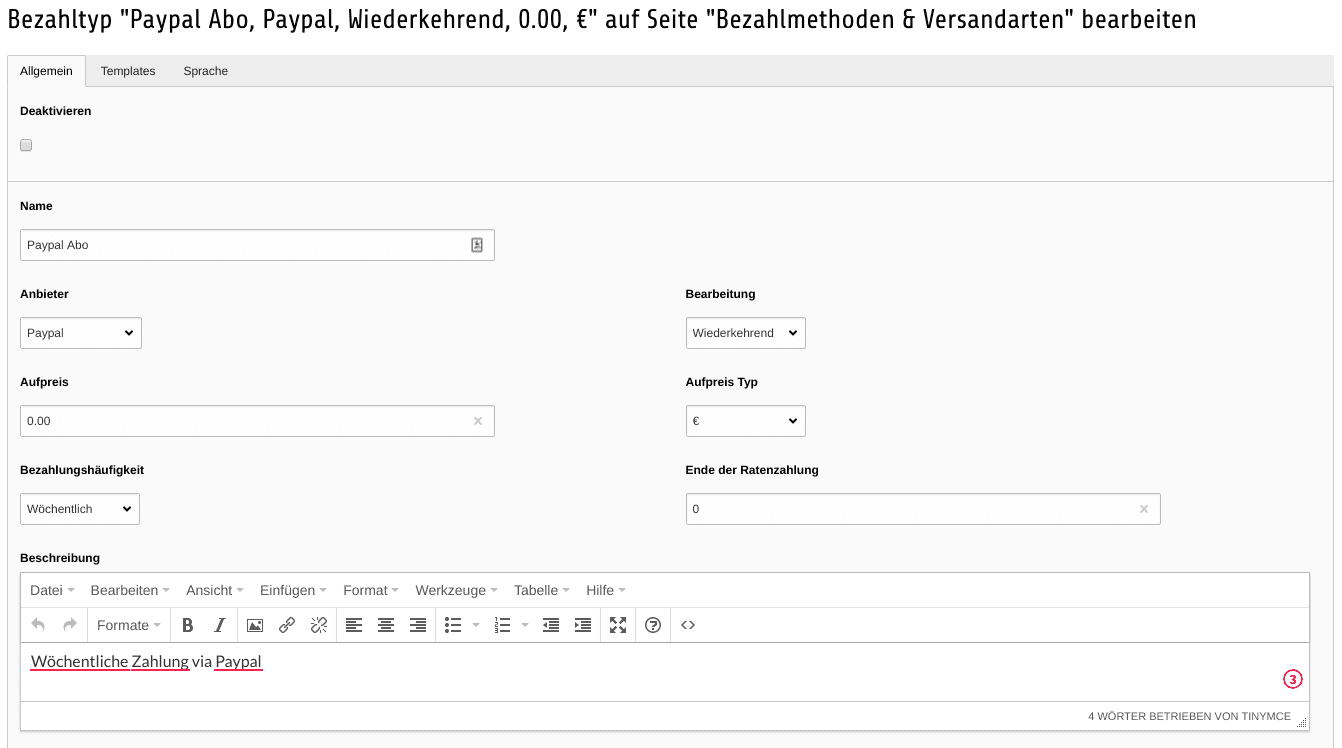Screen dimensions: 1342x748
Task: Open the Datei menu
Action: click(x=52, y=590)
